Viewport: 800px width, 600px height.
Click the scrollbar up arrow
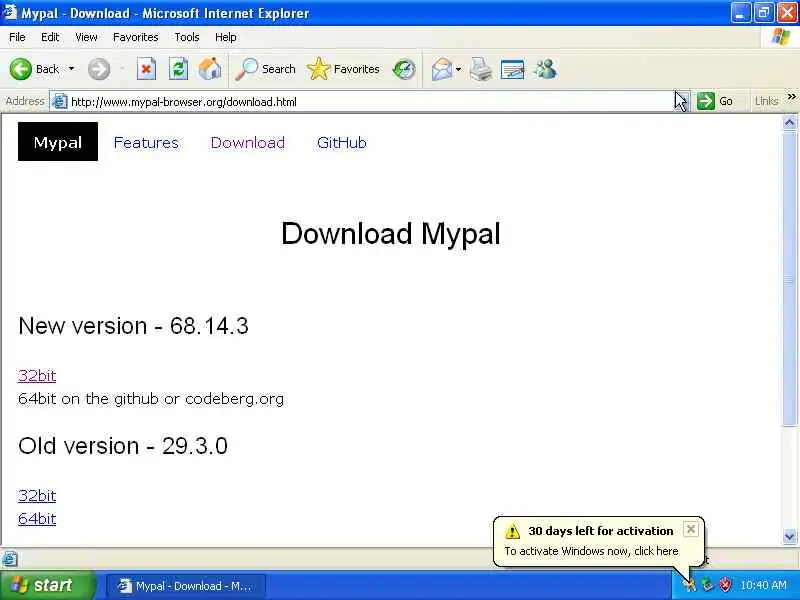point(789,122)
